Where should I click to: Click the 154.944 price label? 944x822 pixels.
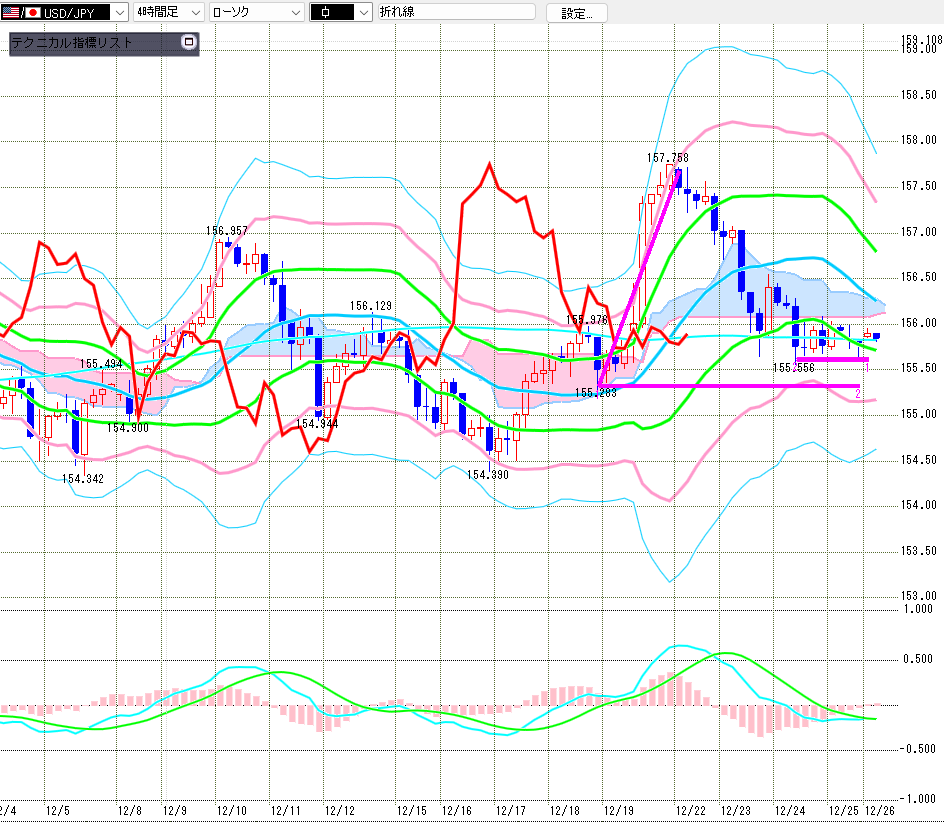click(x=318, y=424)
